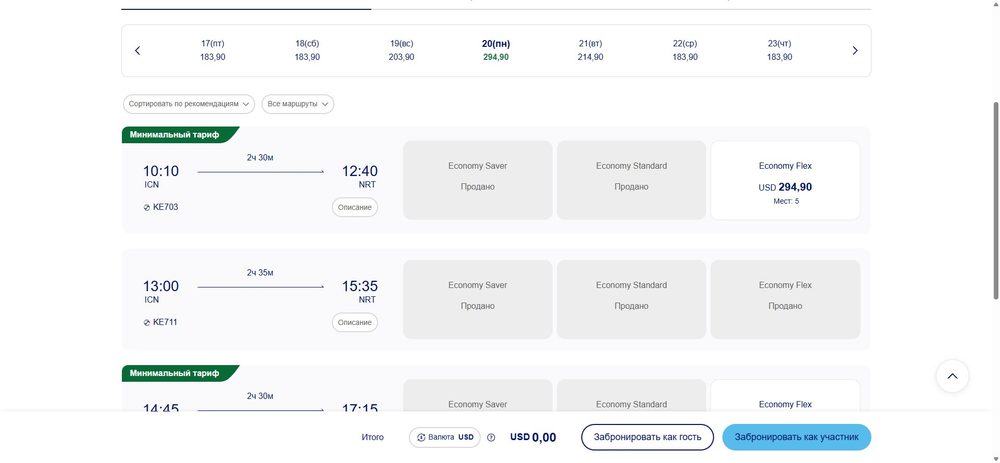Select date 19(вс) for 203,90

tap(402, 50)
